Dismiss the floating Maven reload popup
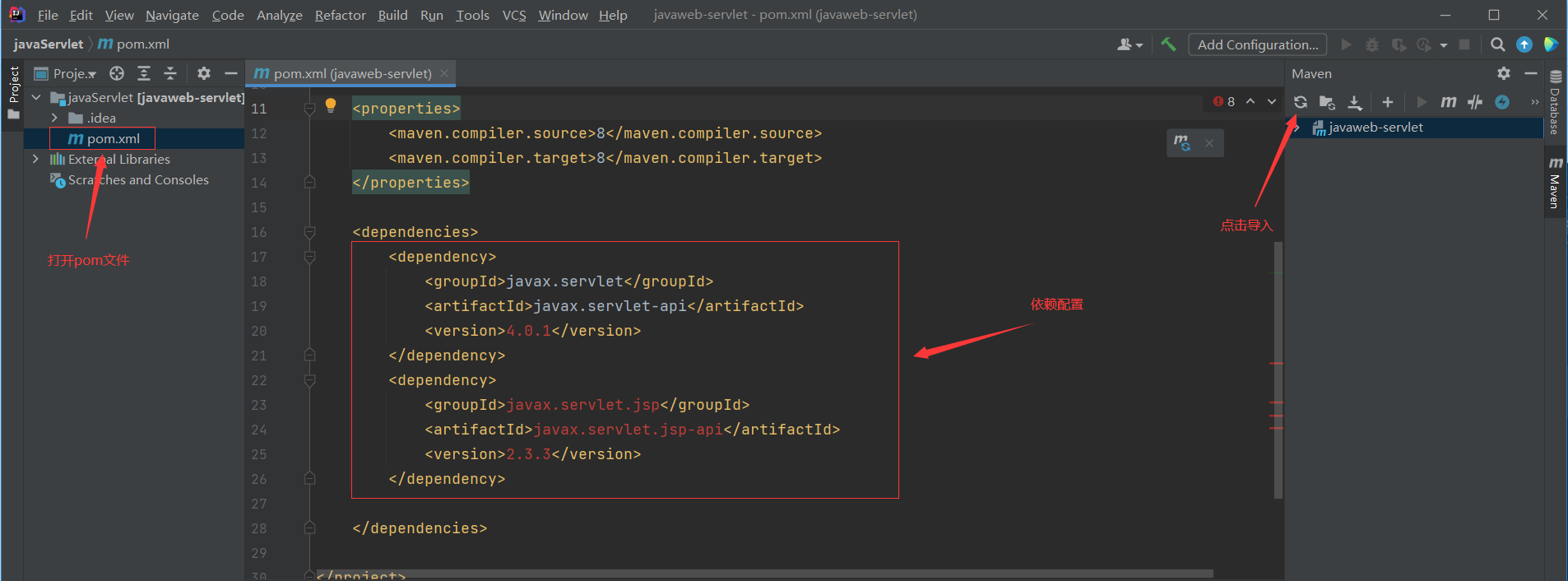The image size is (1568, 581). [x=1209, y=143]
